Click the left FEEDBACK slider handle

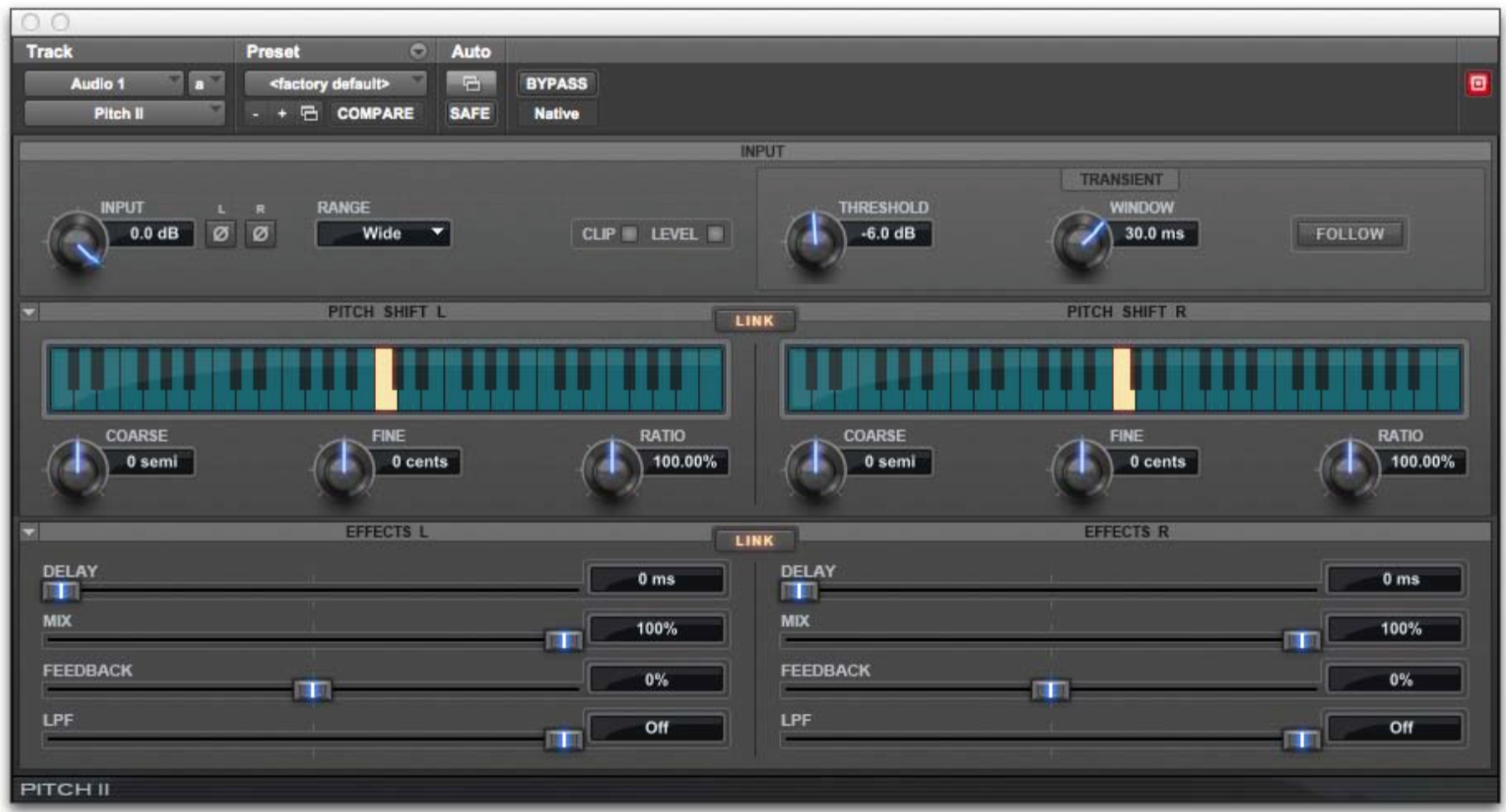pos(312,691)
